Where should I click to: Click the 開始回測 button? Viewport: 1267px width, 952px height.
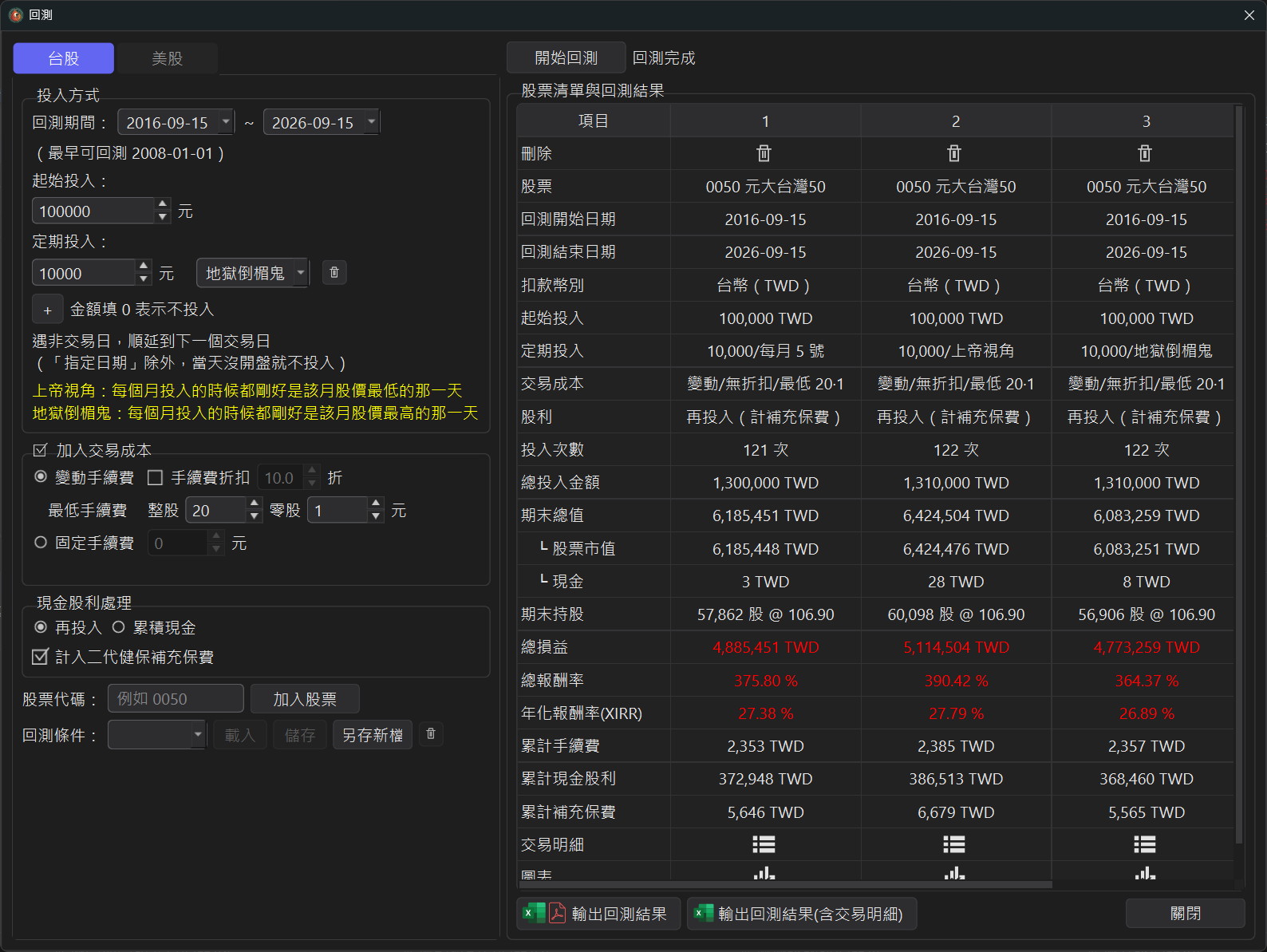(566, 57)
